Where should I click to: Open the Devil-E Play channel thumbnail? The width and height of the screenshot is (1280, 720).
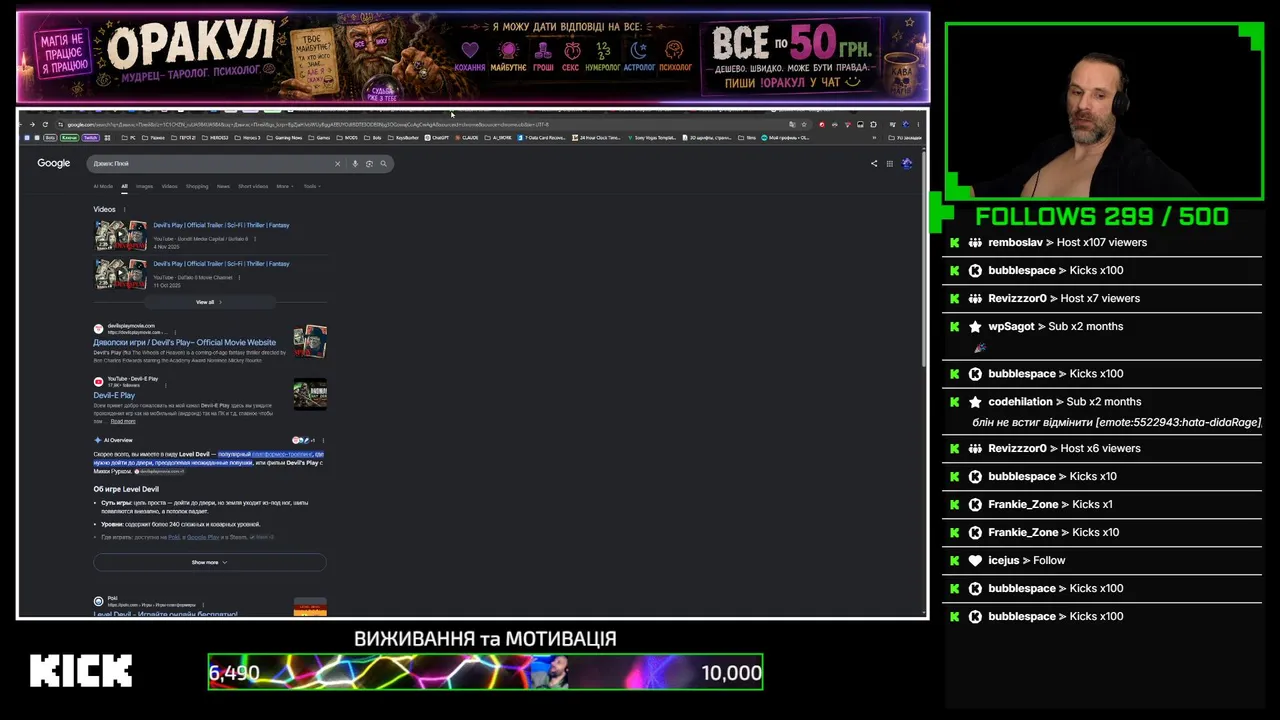tap(310, 394)
